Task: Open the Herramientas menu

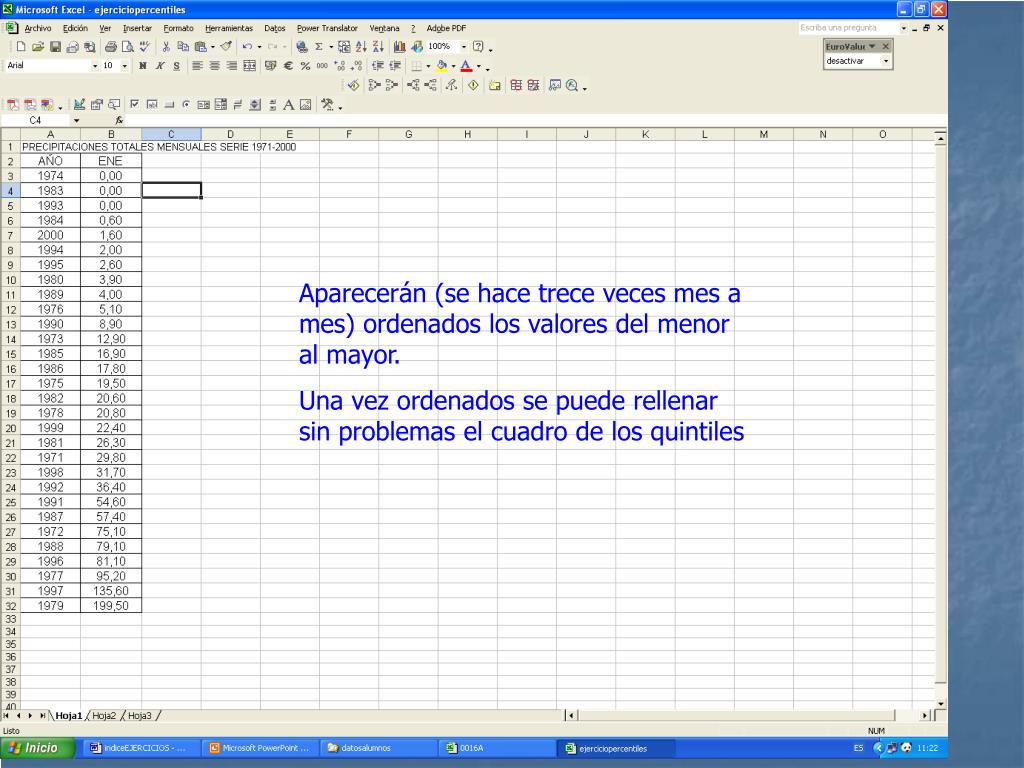Action: tap(229, 28)
